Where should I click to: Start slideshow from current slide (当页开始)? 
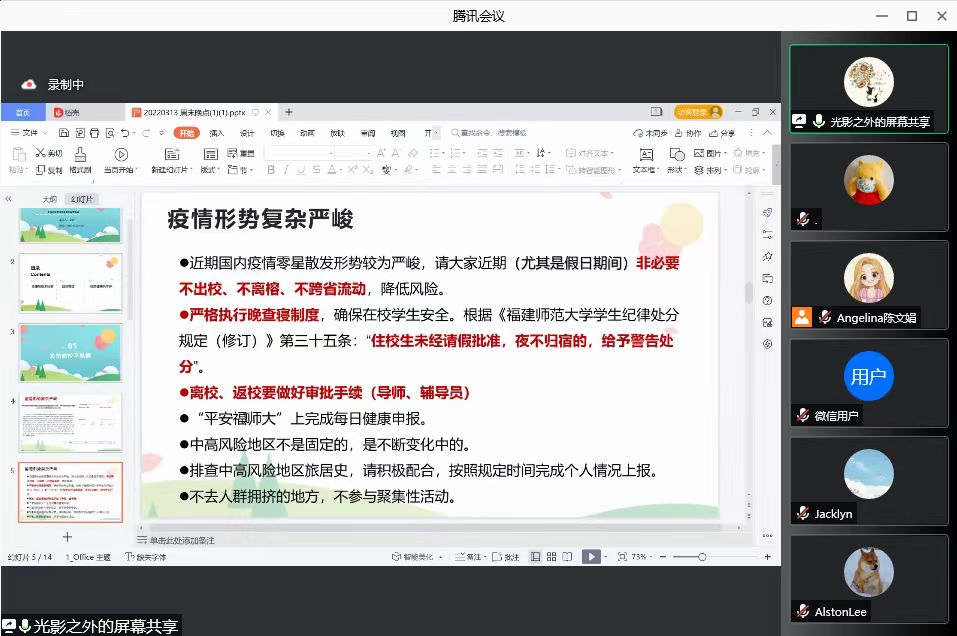121,159
